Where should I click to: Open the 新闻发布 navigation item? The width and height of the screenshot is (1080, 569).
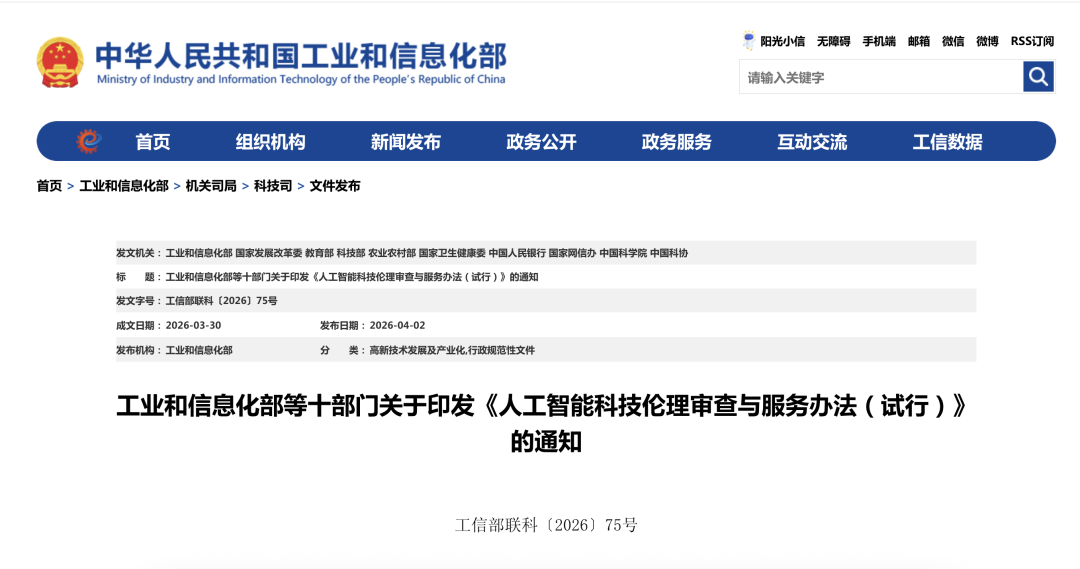pyautogui.click(x=406, y=142)
